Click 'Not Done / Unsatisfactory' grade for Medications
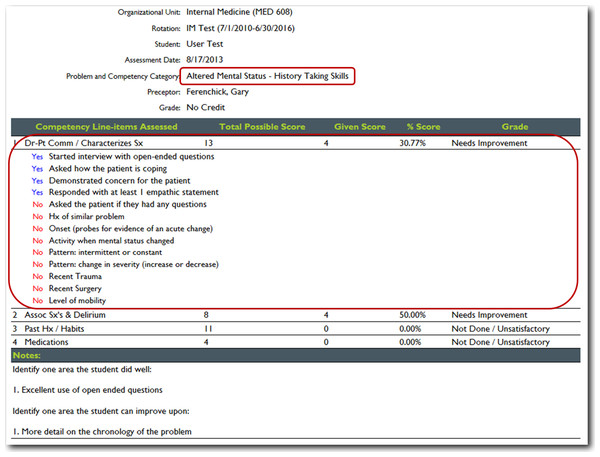 [x=500, y=342]
